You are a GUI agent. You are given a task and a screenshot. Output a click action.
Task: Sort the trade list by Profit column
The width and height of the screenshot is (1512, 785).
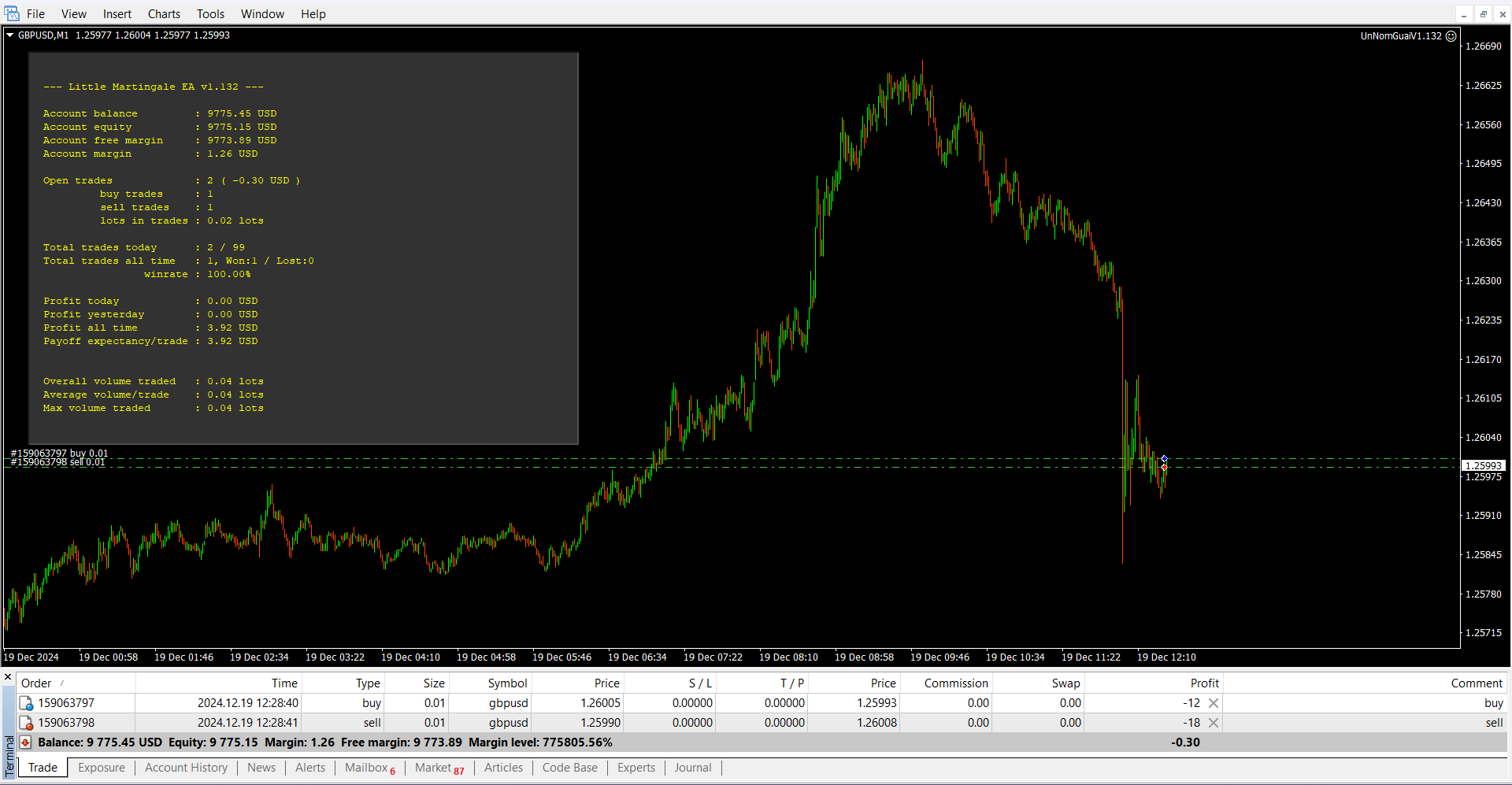pos(1204,683)
